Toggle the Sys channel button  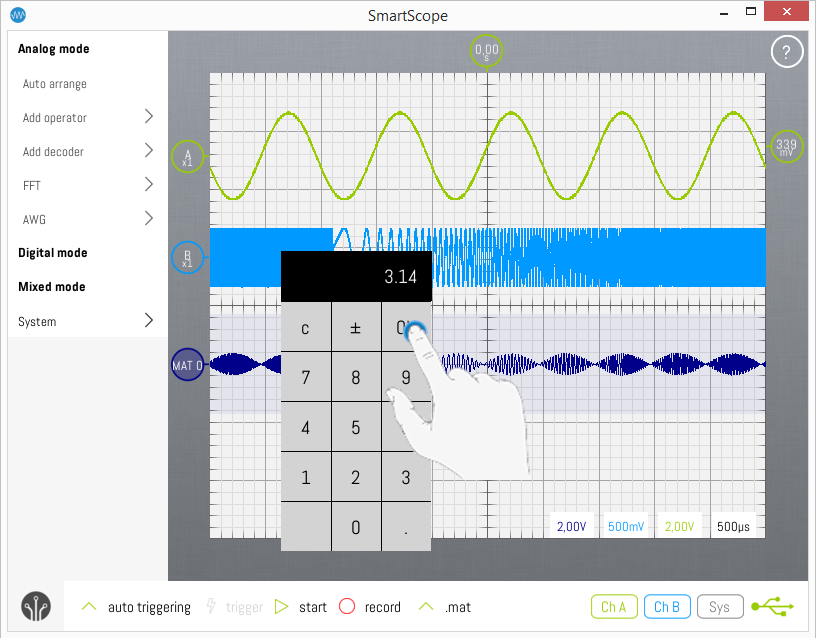click(x=720, y=607)
